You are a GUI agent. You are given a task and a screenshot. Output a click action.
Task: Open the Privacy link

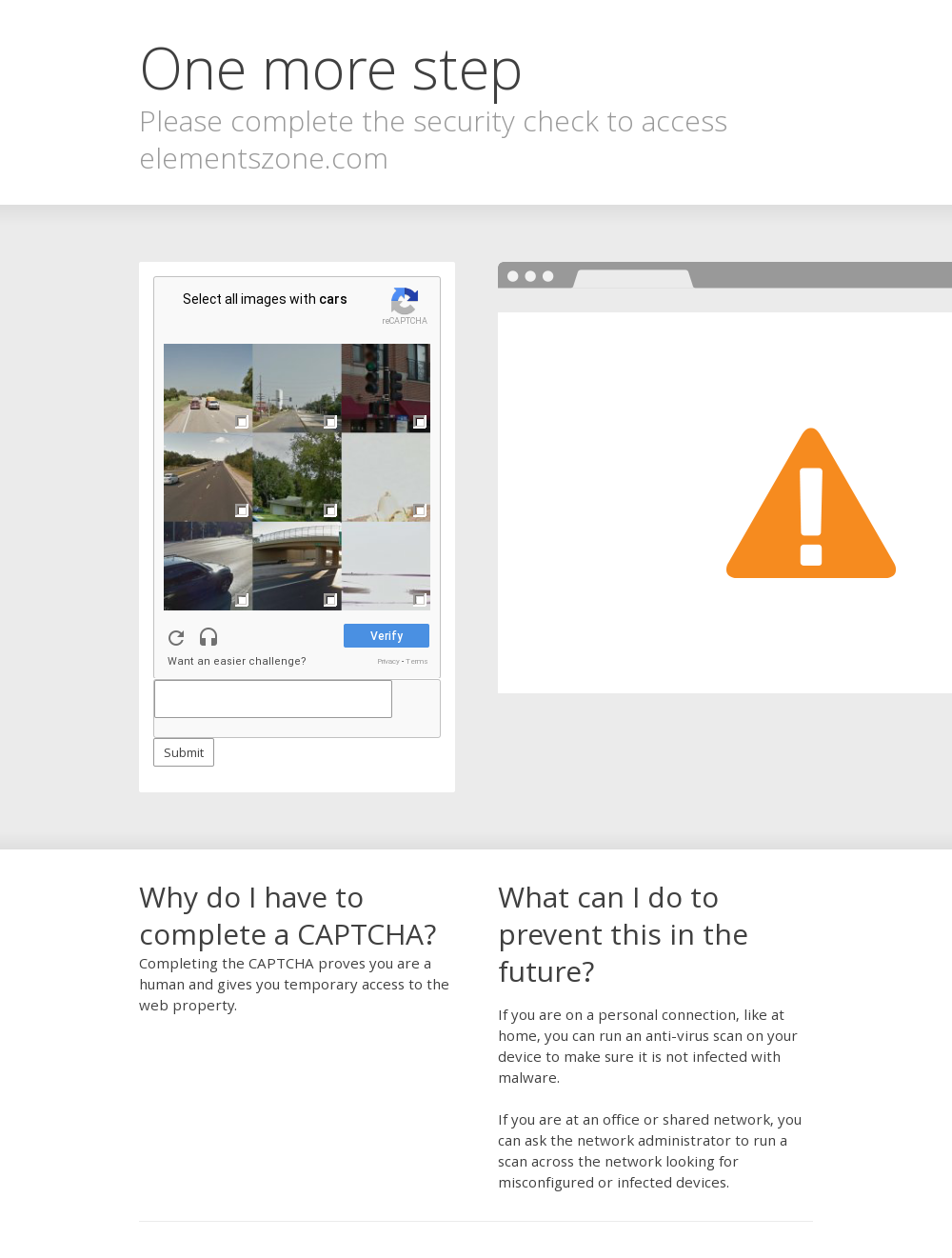tap(388, 662)
